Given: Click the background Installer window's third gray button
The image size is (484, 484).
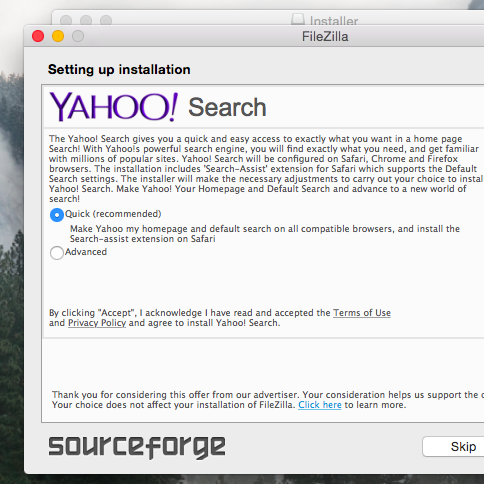Looking at the screenshot, I should (106, 20).
